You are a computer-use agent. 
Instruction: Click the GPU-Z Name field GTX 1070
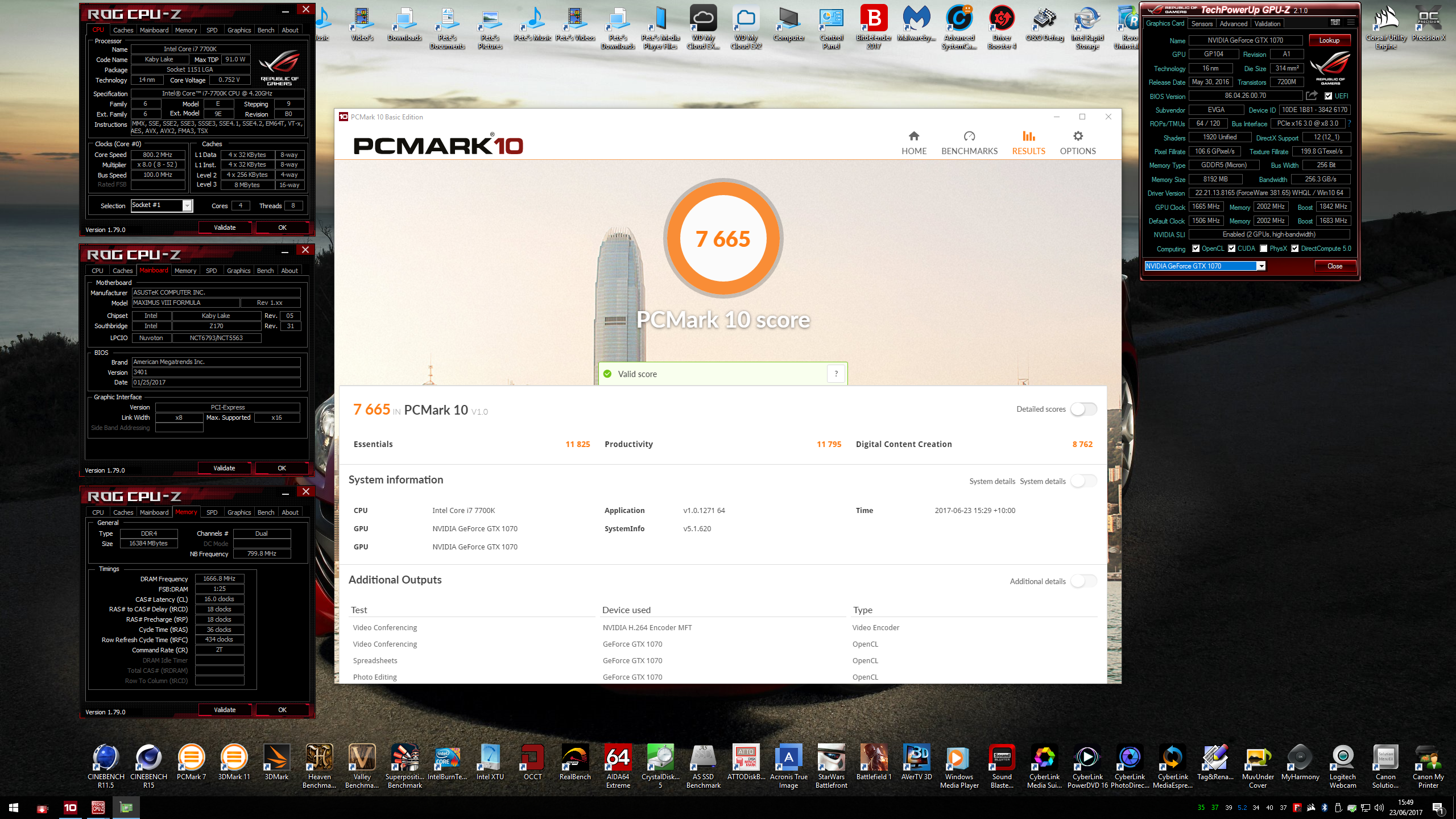1245,40
